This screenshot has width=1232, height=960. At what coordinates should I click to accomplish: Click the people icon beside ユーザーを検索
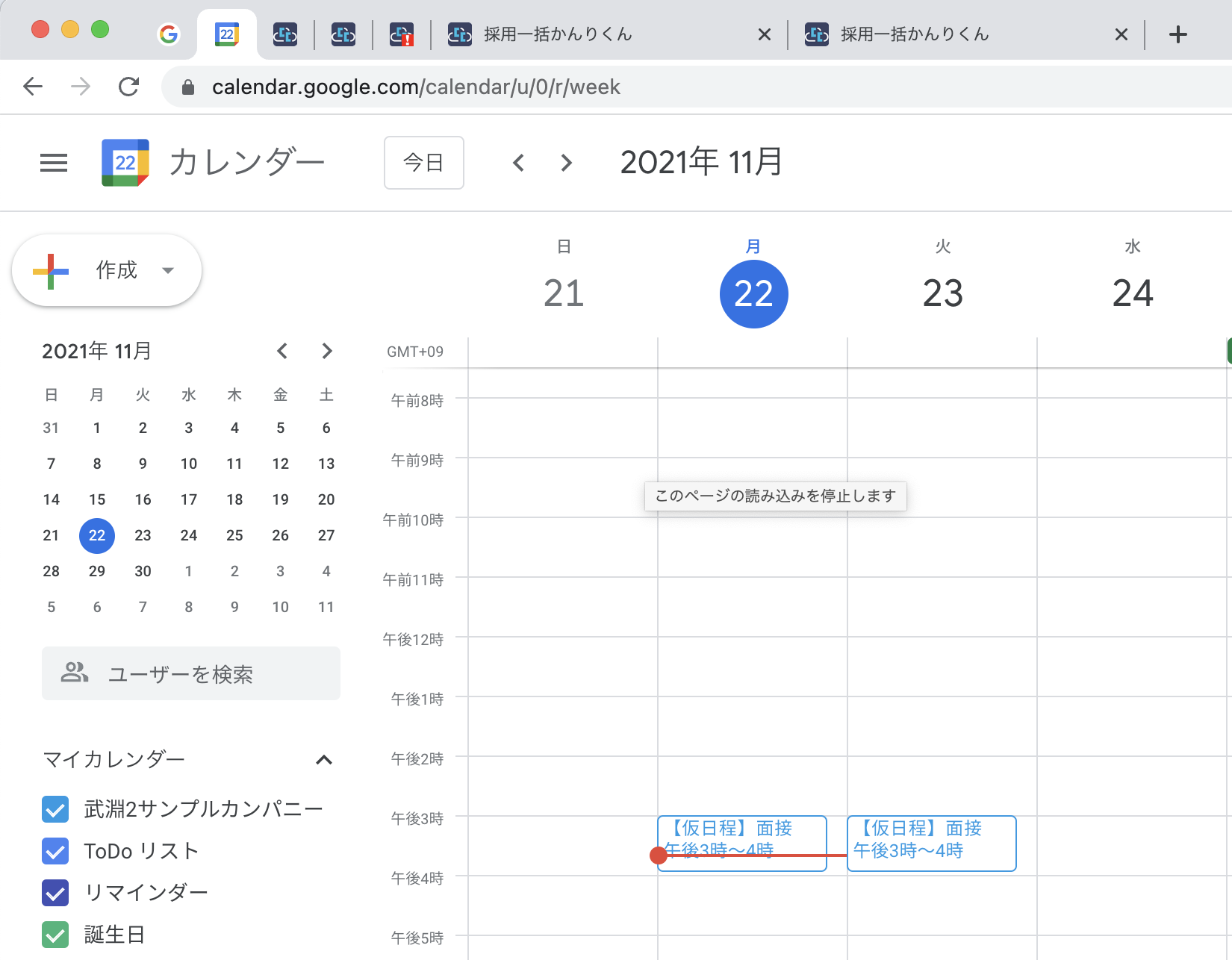coord(73,673)
